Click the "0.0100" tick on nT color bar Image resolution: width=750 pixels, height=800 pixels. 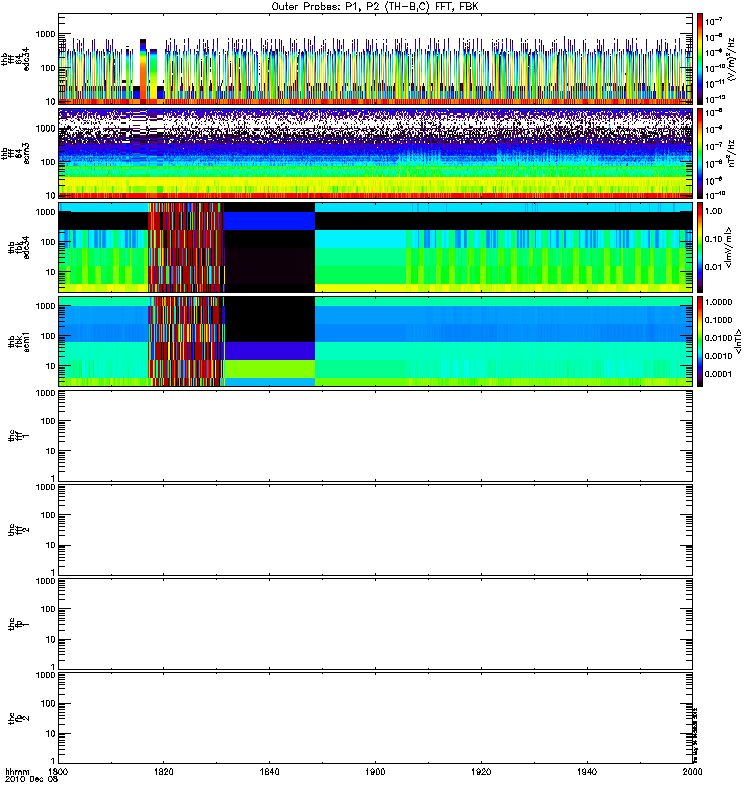coord(718,338)
